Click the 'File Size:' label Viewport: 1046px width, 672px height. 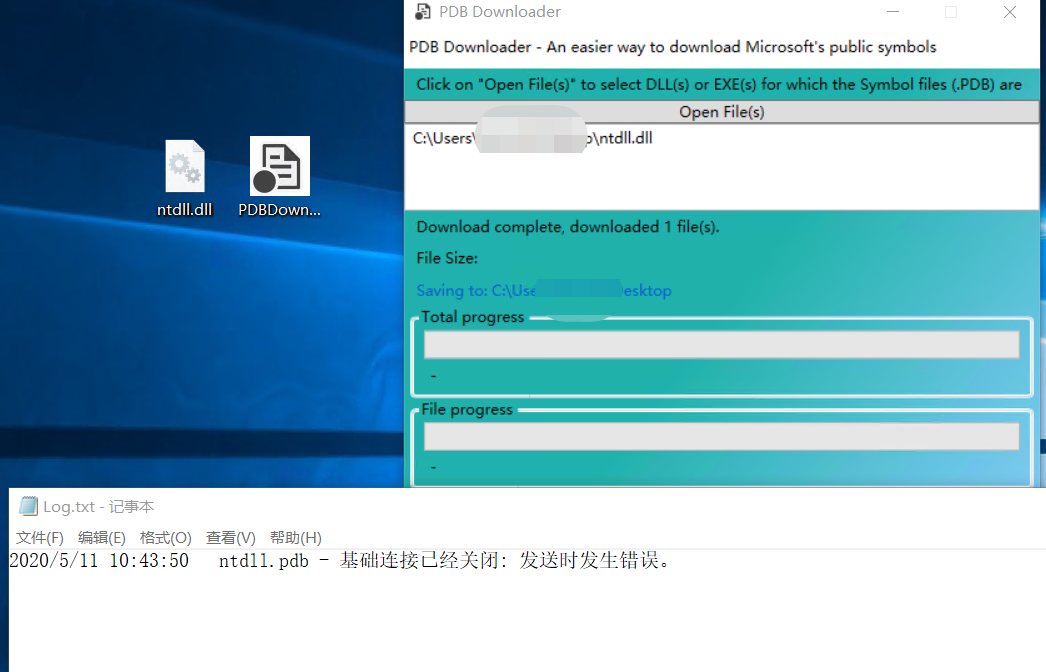[447, 258]
